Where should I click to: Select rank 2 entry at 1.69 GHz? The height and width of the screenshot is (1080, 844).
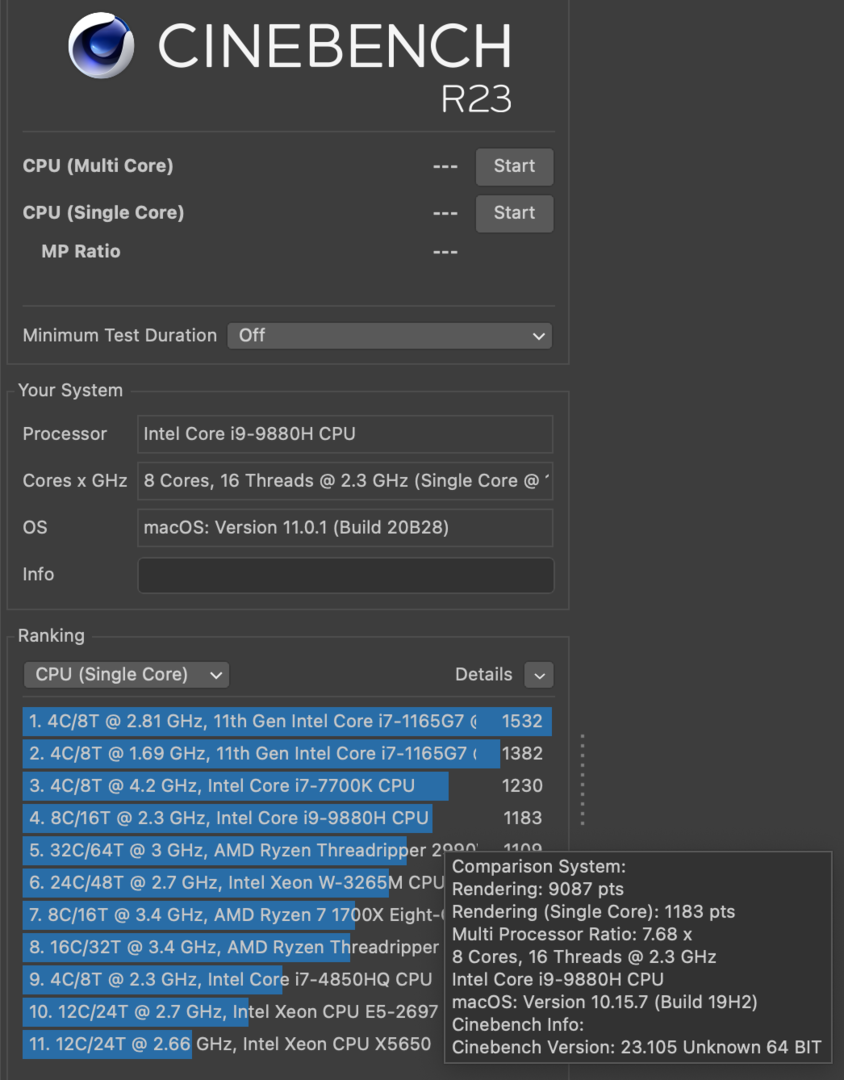pos(250,753)
